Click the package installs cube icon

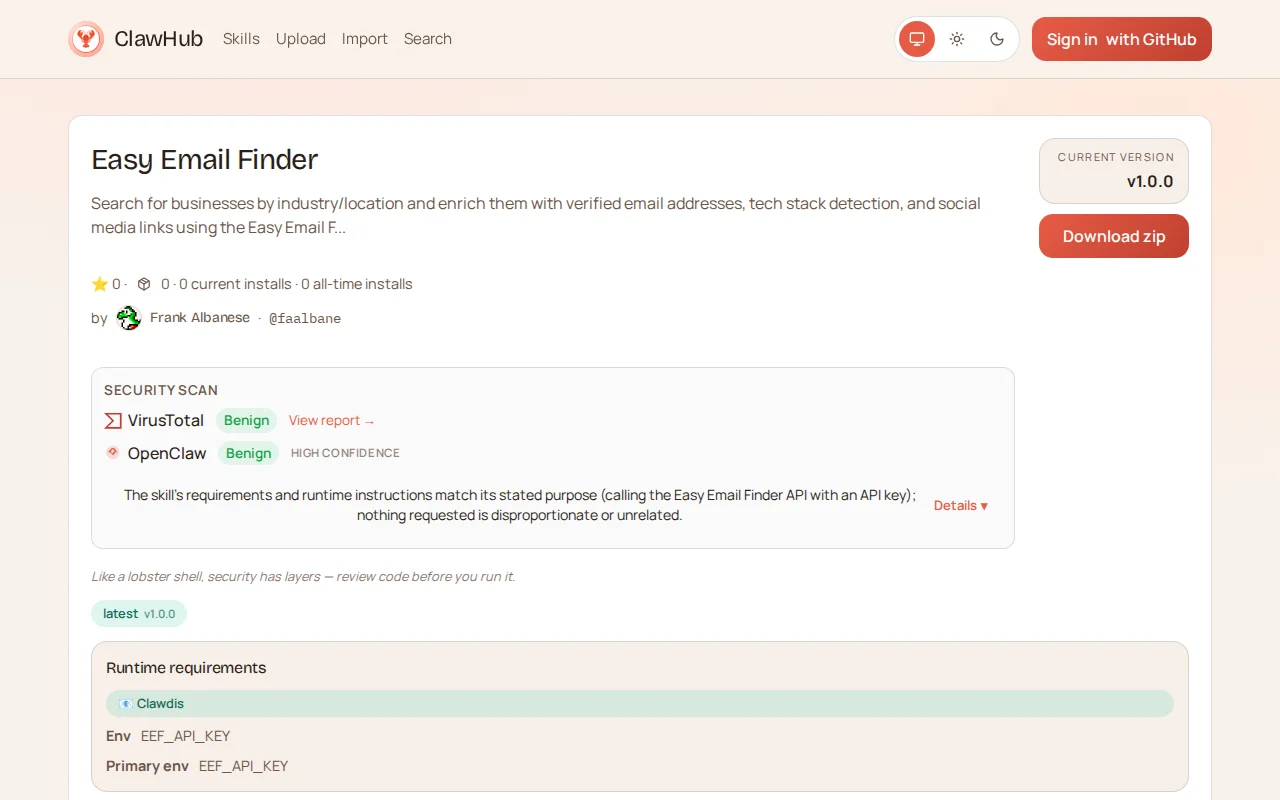(144, 284)
